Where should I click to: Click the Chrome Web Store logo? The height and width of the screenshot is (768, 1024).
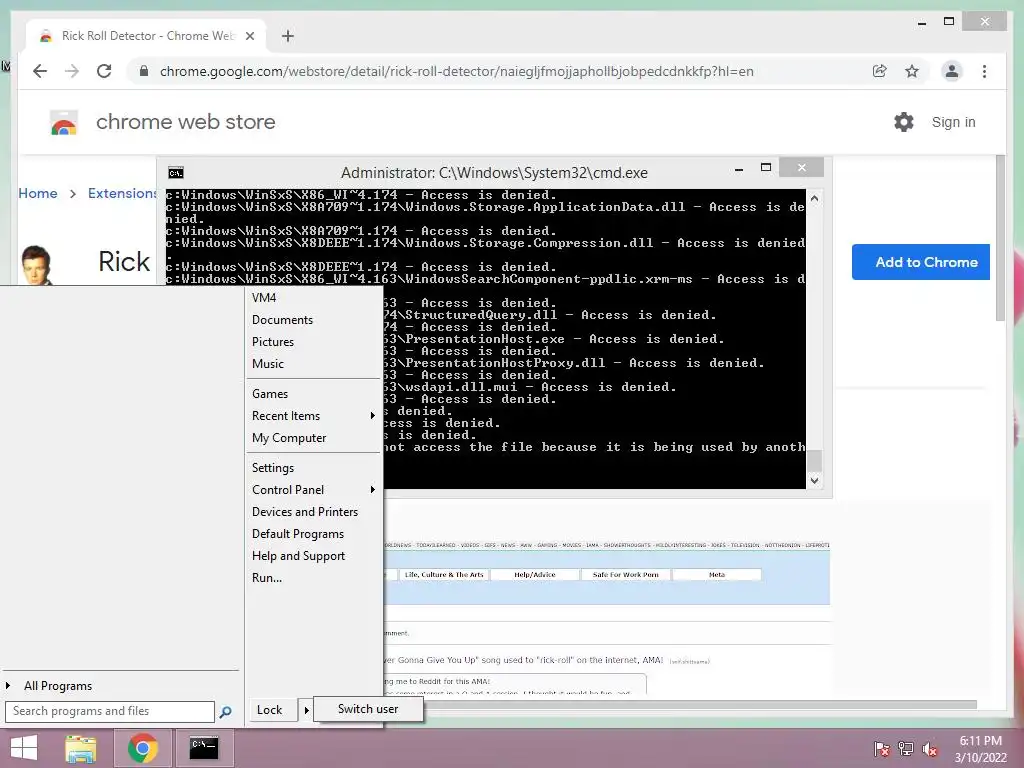coord(64,122)
